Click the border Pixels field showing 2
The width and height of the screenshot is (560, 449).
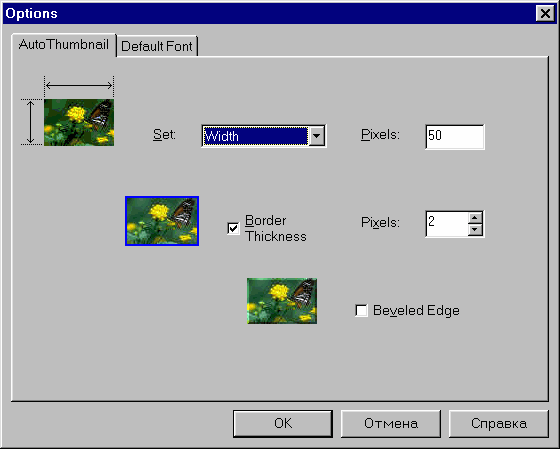point(447,224)
